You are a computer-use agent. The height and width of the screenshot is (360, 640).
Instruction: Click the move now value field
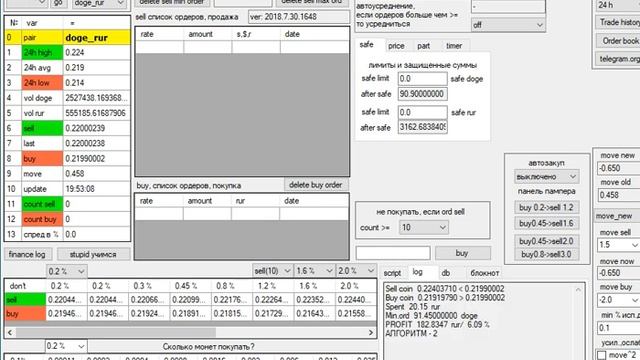619,273
